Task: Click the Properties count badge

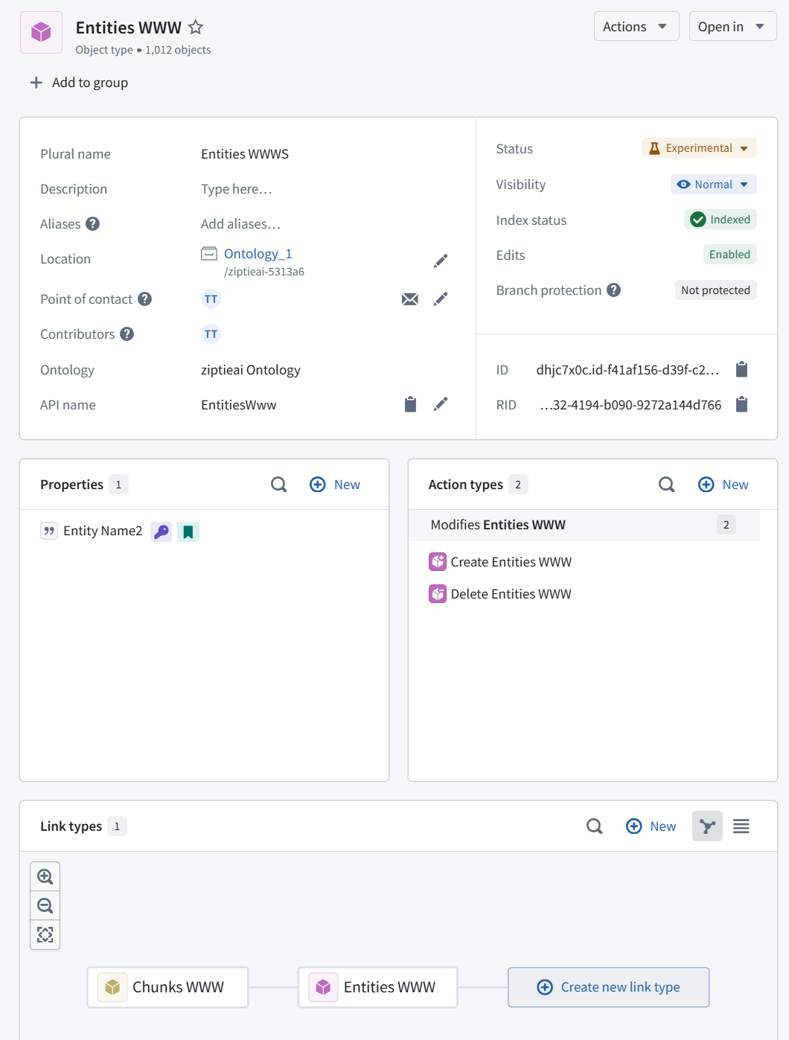Action: 119,485
